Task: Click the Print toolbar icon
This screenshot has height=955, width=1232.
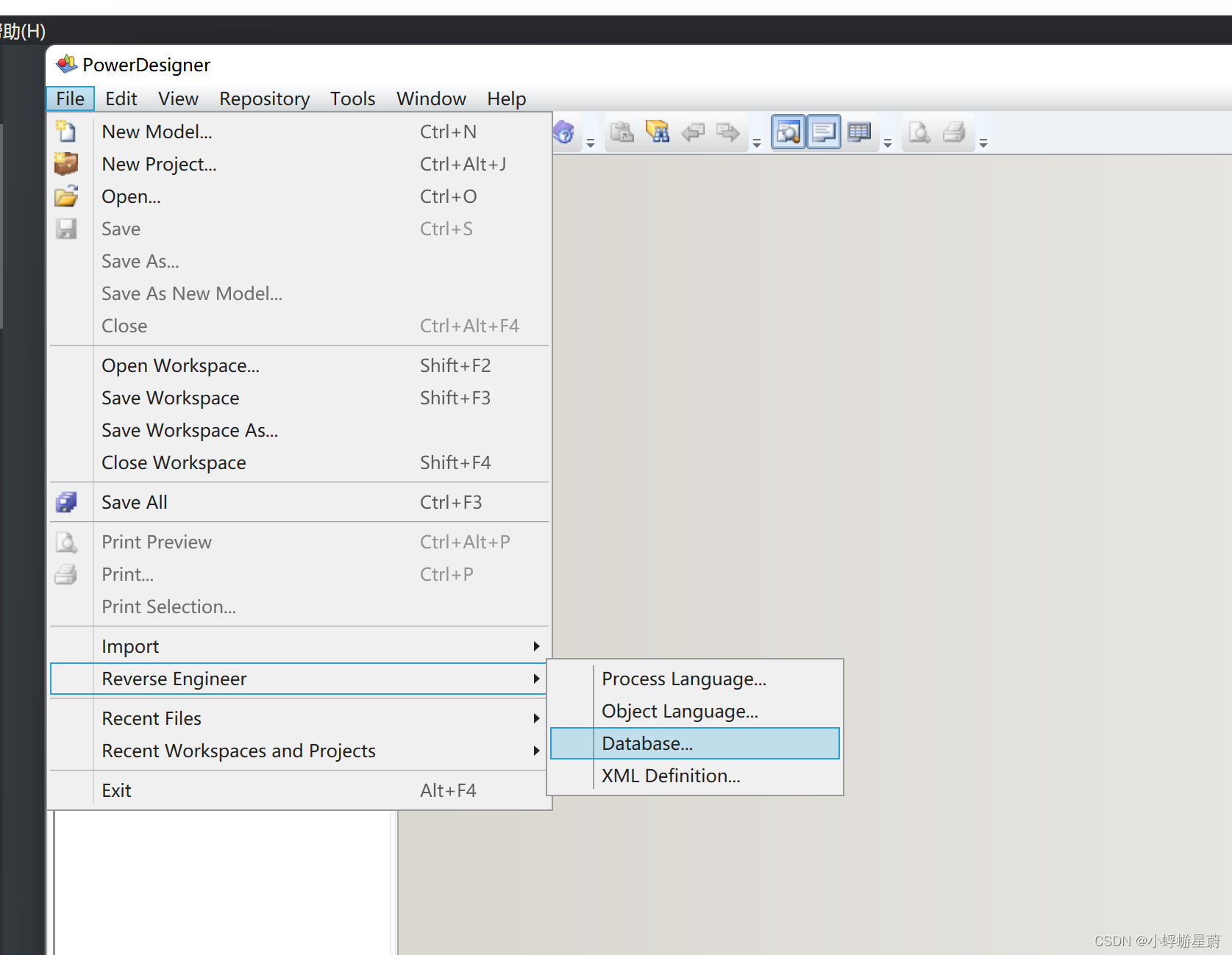Action: (x=954, y=132)
